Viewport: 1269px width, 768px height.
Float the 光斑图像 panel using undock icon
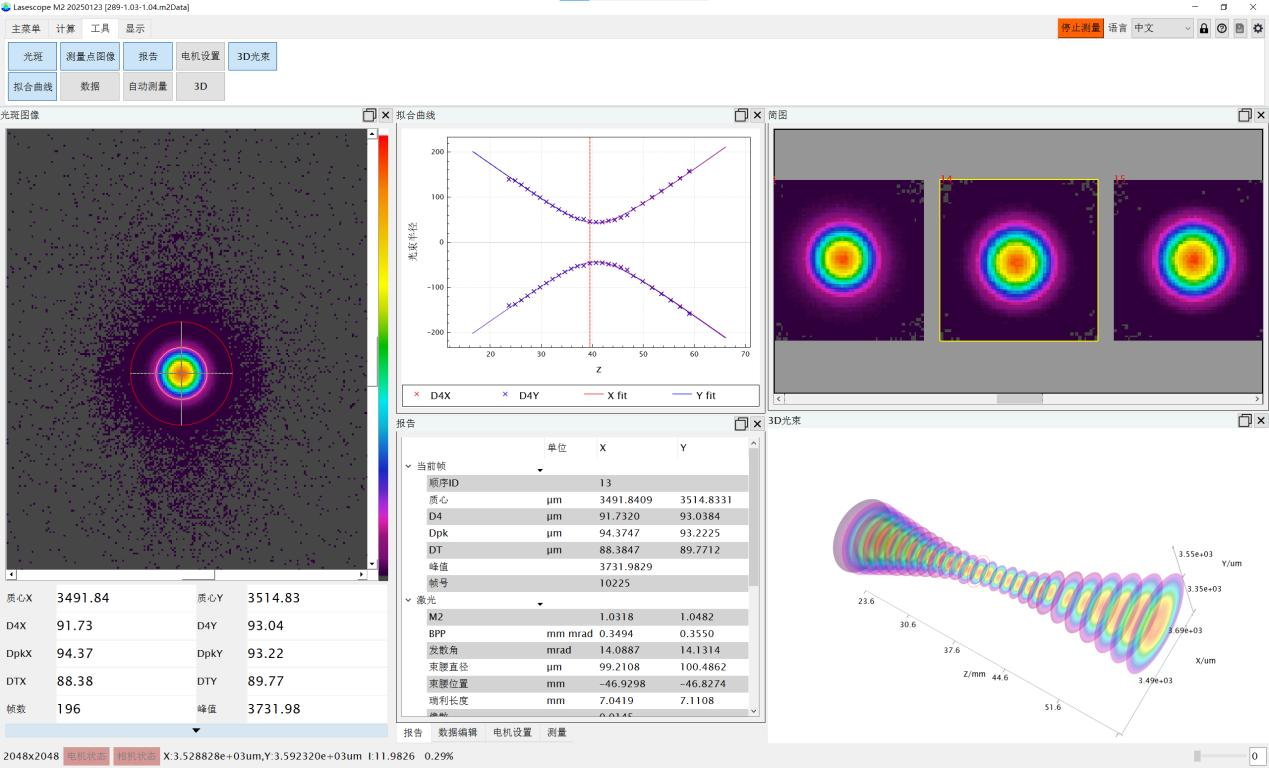tap(369, 115)
